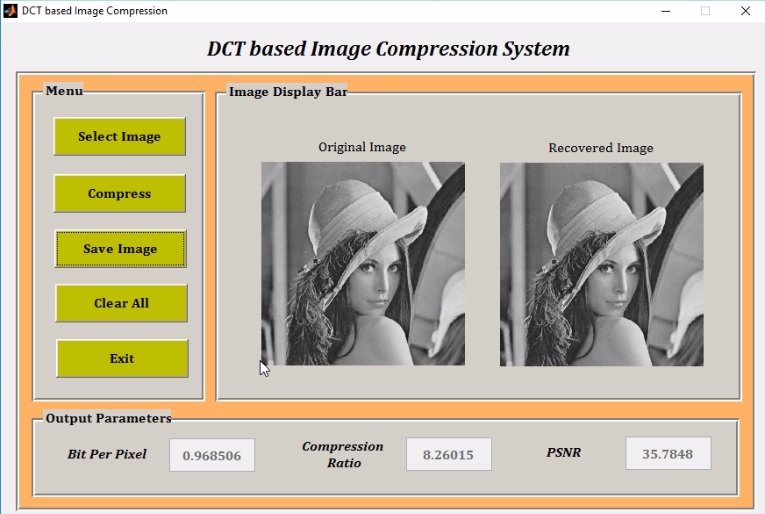The width and height of the screenshot is (765, 514).
Task: Click the Bit Per Pixel value field
Action: click(212, 455)
